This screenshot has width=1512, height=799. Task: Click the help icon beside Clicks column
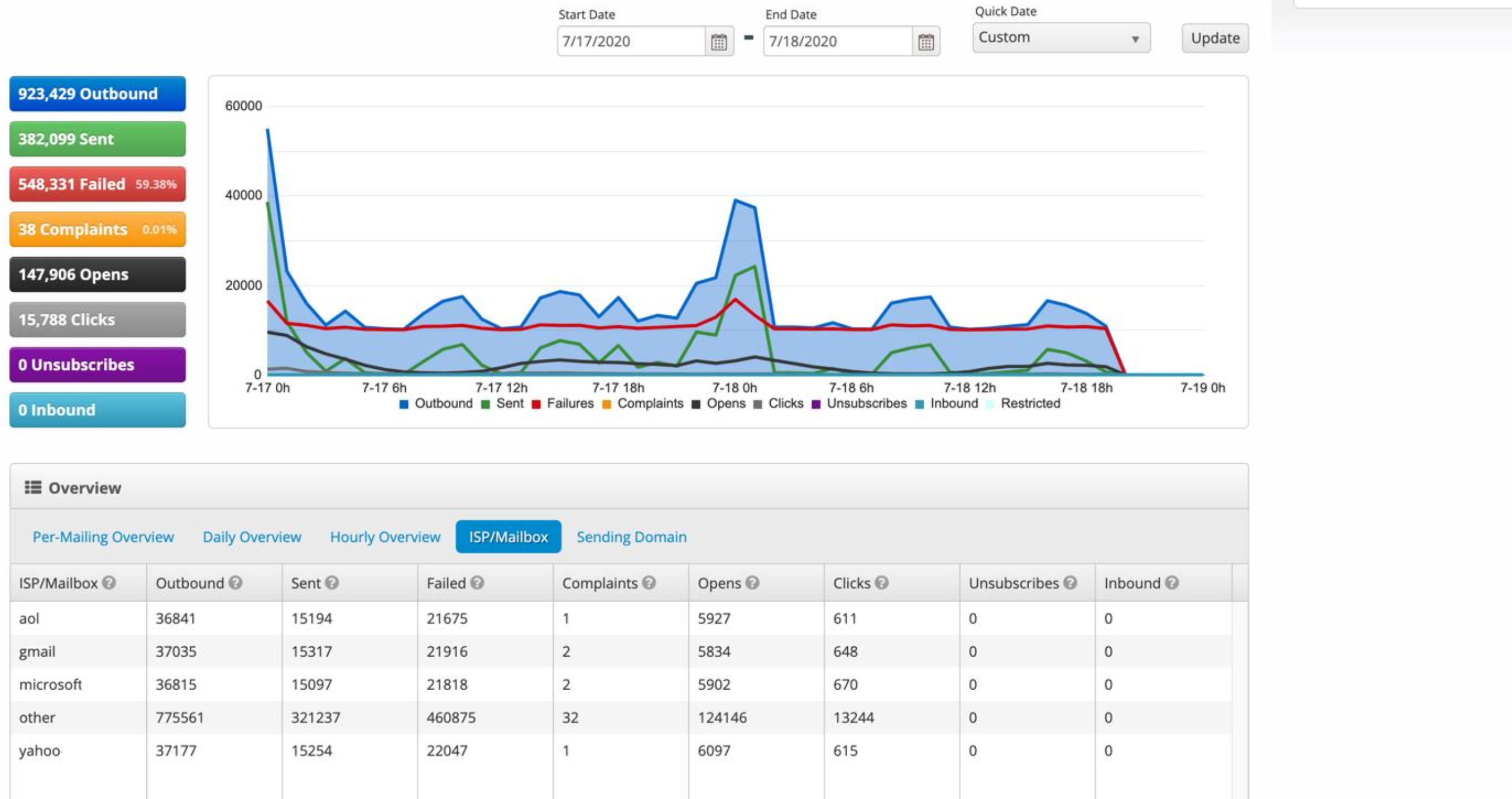pos(882,583)
